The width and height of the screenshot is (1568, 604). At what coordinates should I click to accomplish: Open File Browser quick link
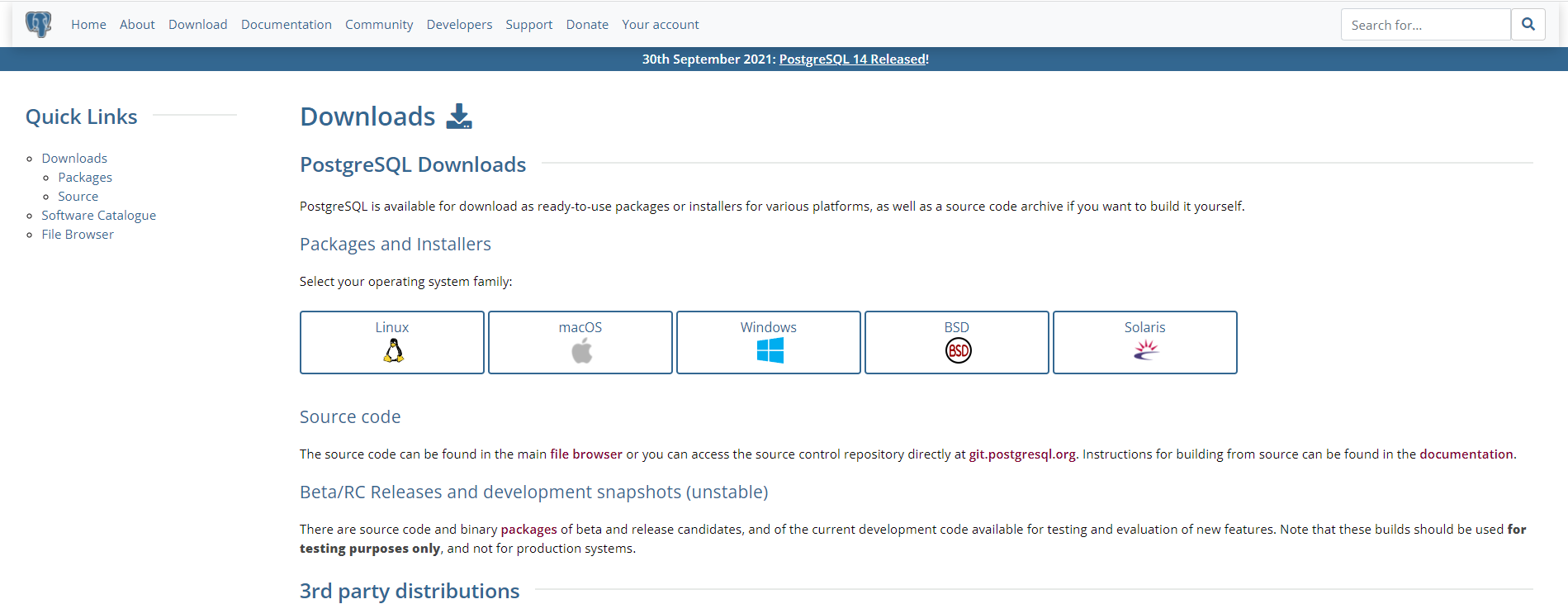point(78,234)
